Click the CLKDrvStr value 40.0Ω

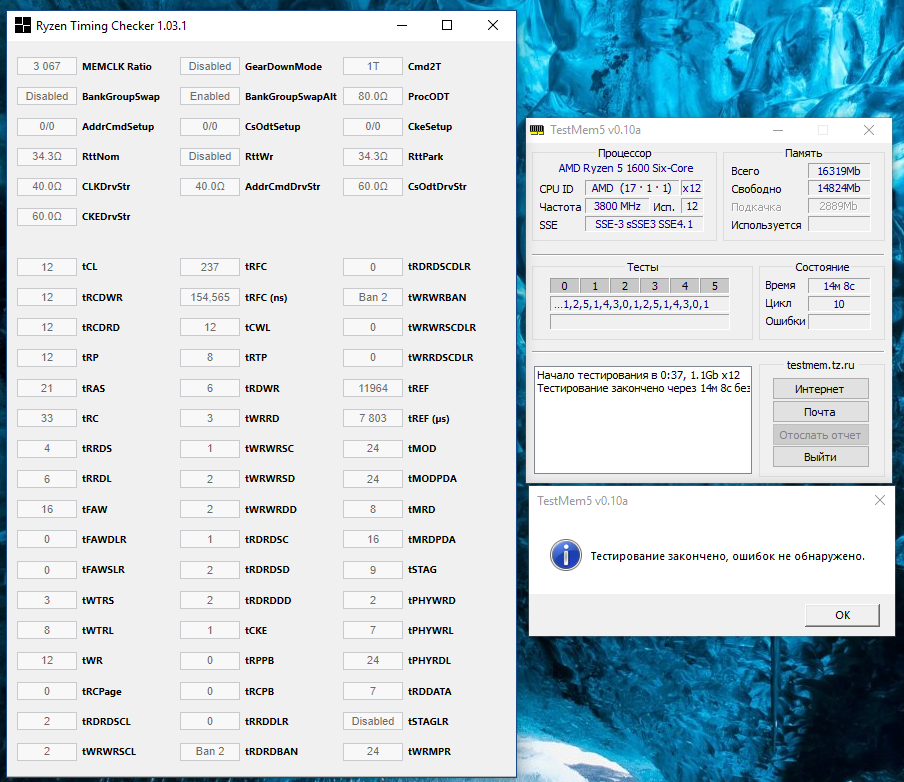click(x=47, y=186)
